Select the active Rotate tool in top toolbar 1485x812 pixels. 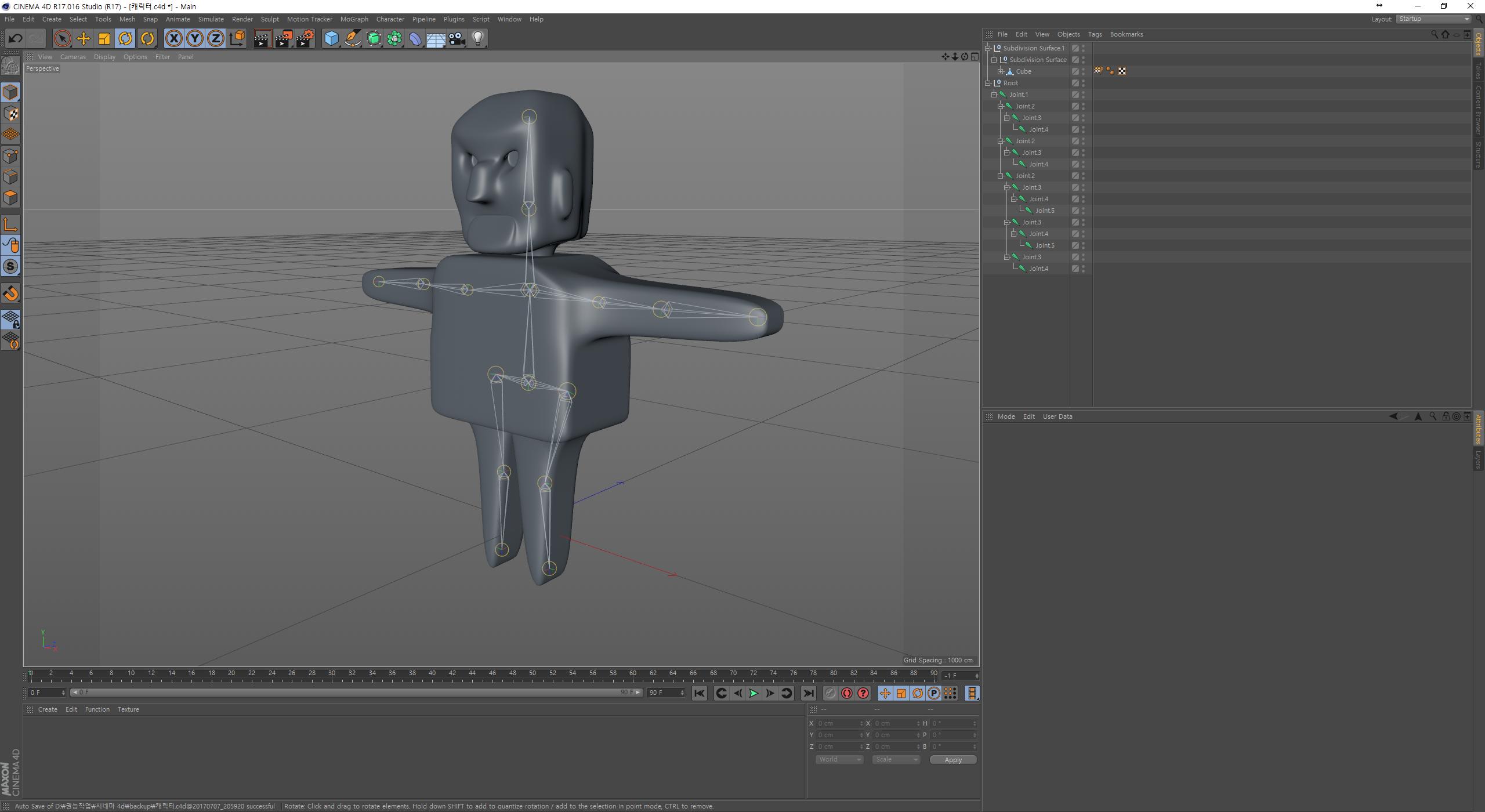point(125,39)
